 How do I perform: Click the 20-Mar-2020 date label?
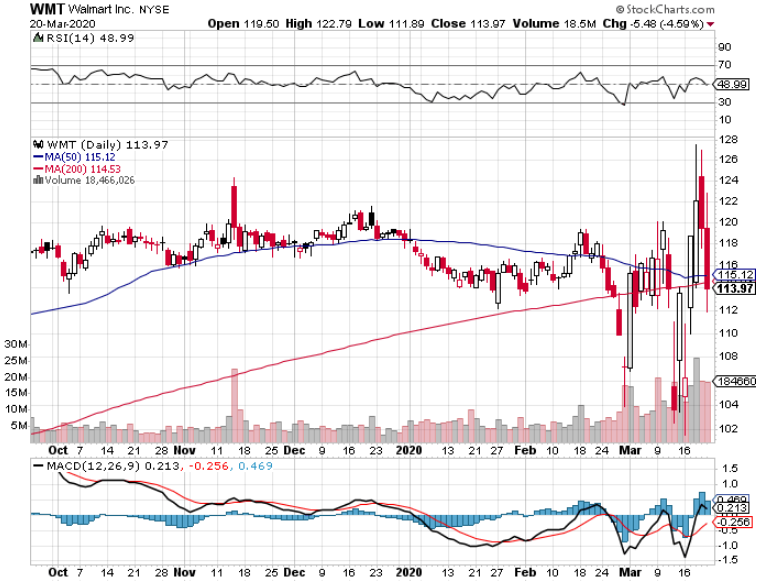pyautogui.click(x=62, y=24)
